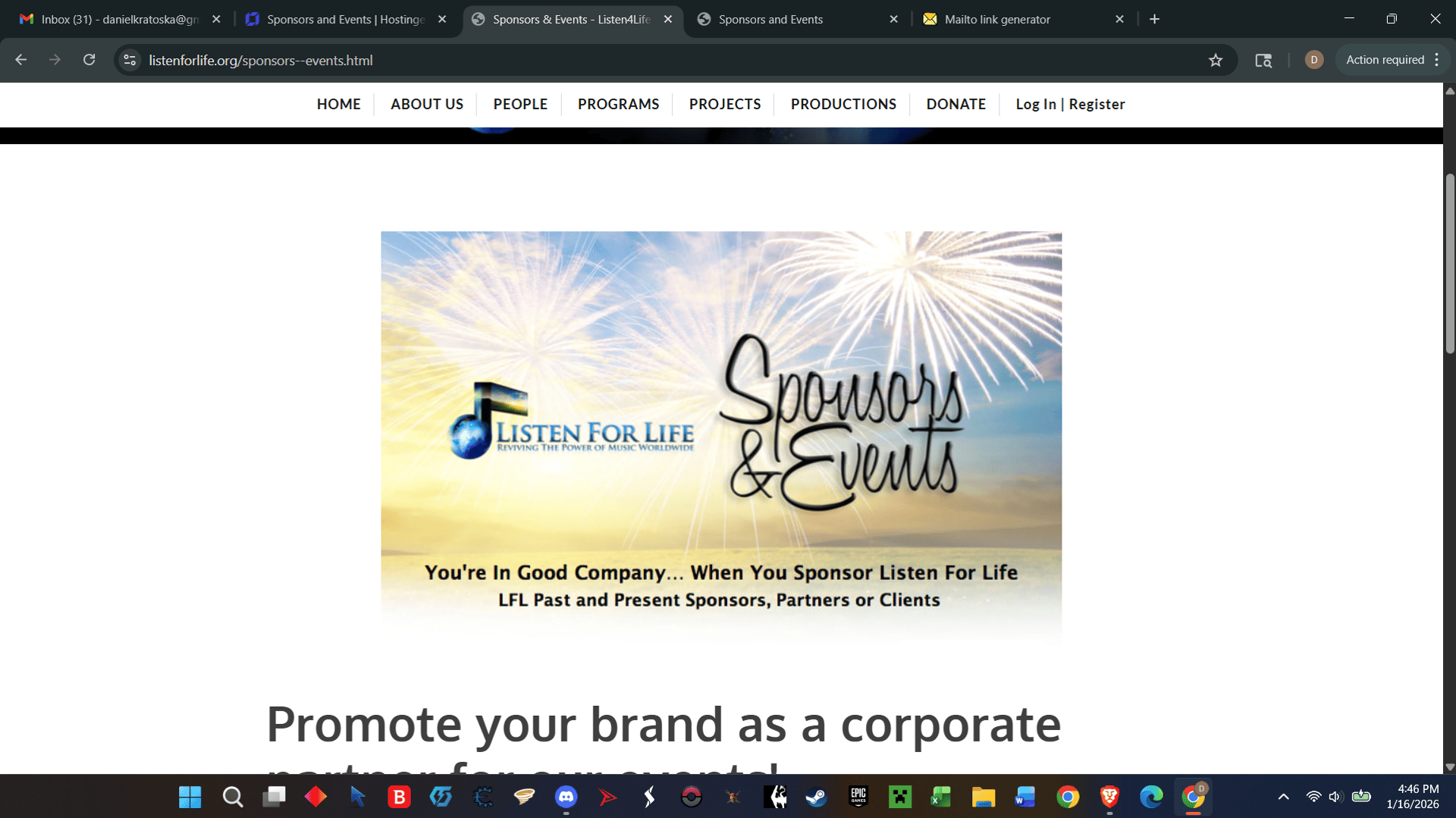The height and width of the screenshot is (818, 1456).
Task: Switch to the Mailto link generator tab
Action: (x=1024, y=19)
